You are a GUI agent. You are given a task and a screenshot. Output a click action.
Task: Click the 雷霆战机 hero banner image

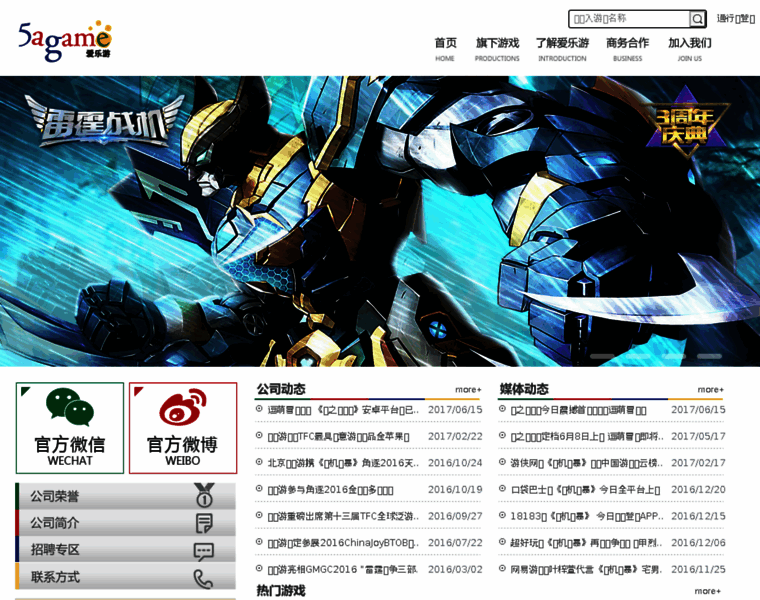click(380, 221)
